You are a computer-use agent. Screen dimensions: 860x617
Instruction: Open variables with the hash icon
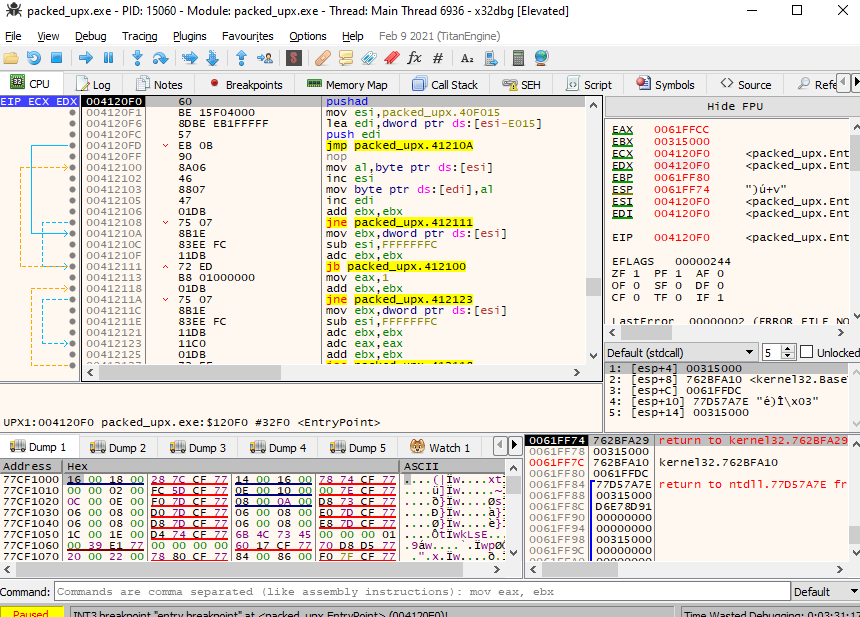click(438, 58)
